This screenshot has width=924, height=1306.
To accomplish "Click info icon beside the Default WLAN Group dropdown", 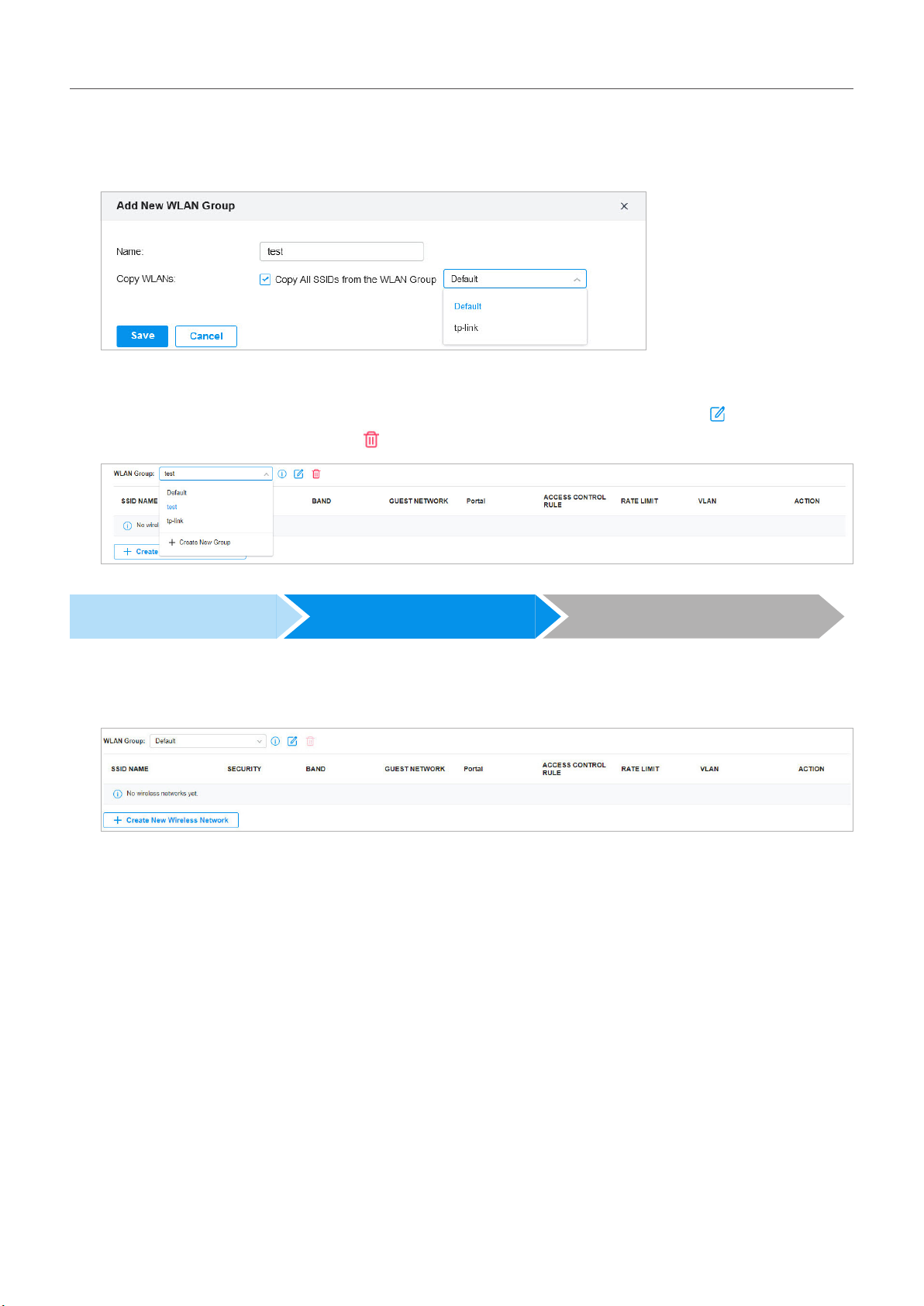I will click(275, 742).
